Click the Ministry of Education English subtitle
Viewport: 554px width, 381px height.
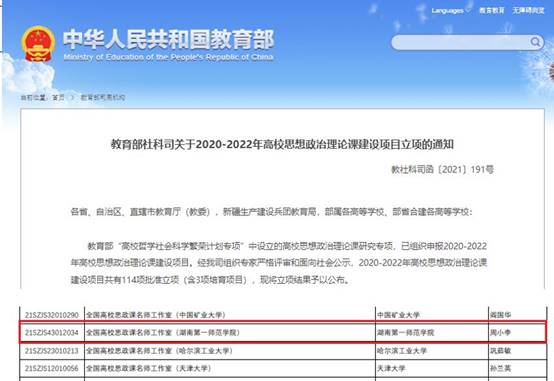point(169,57)
